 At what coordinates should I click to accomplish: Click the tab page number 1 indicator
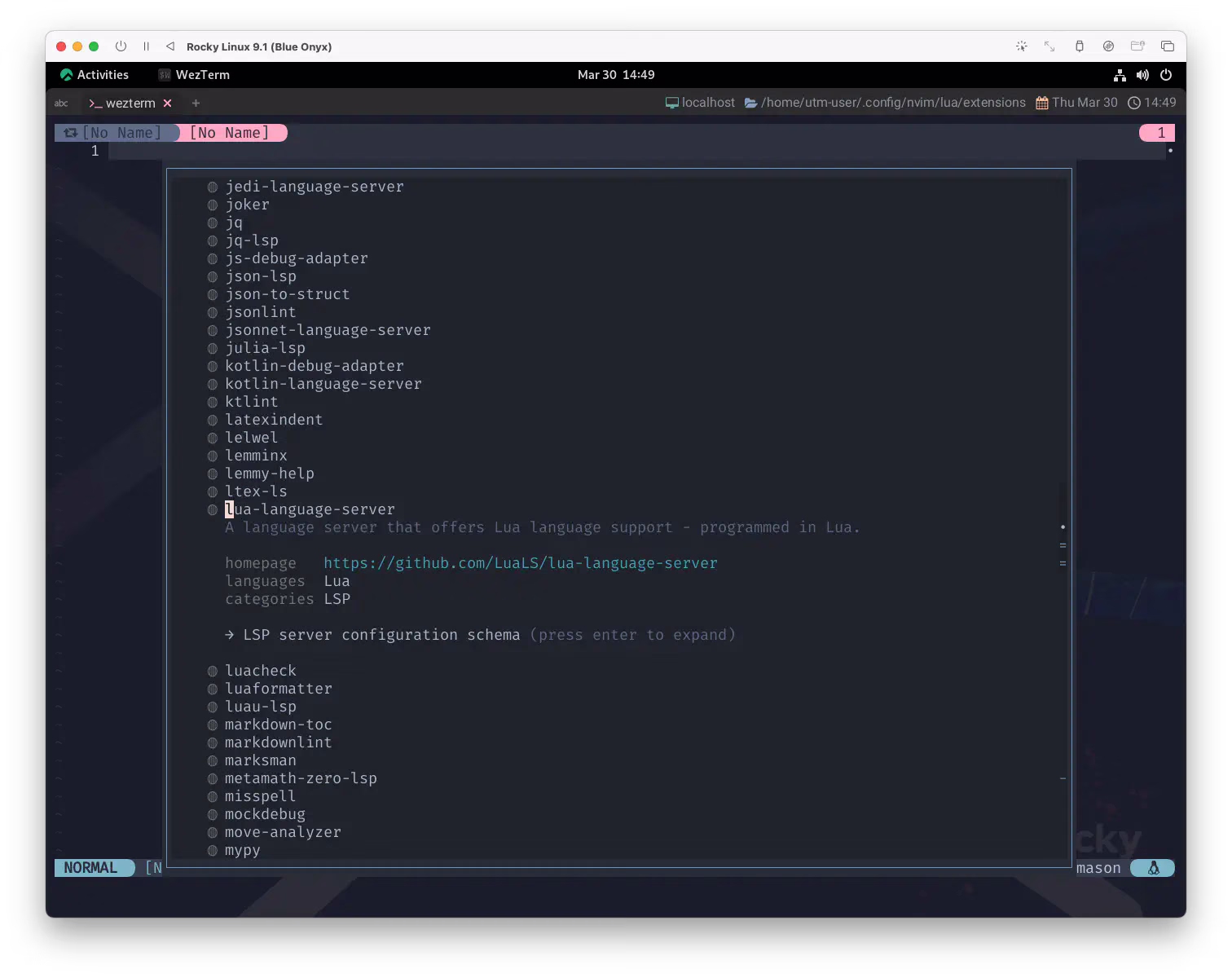tap(1157, 133)
